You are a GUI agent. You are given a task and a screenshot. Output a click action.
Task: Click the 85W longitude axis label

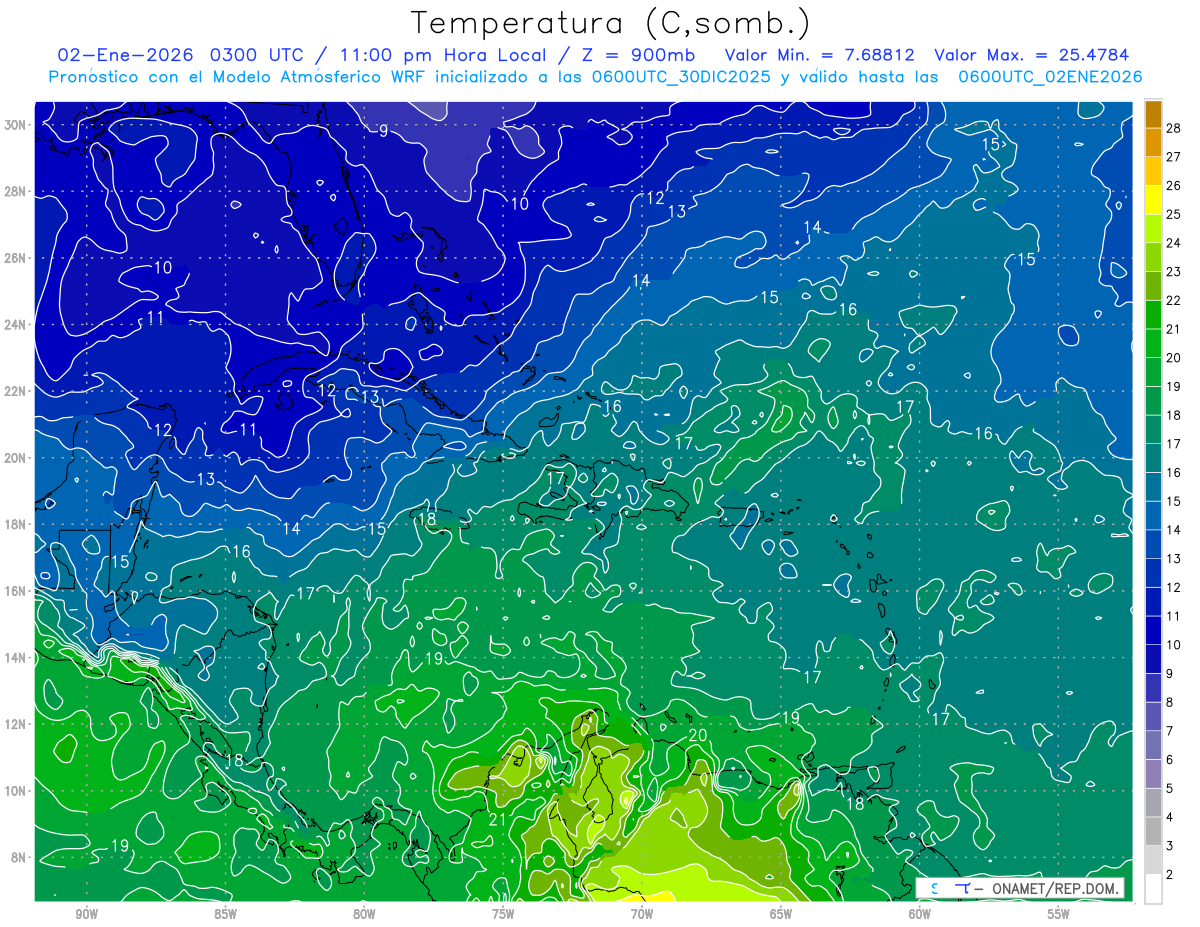point(225,914)
